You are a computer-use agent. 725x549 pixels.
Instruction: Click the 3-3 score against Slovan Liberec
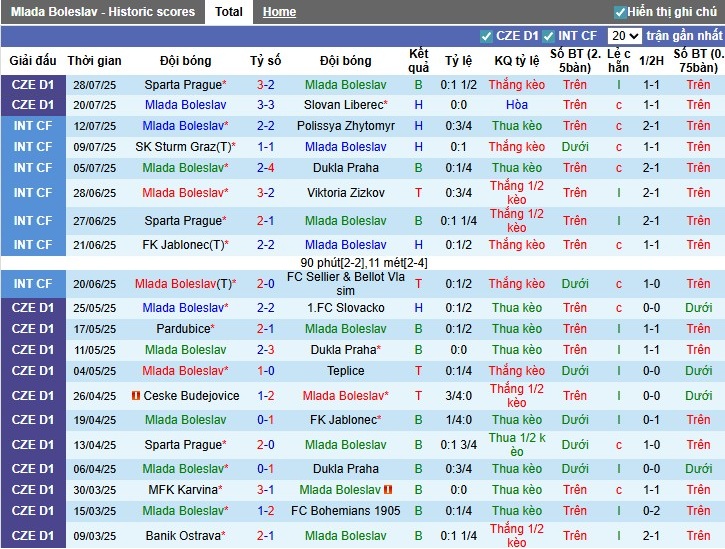point(265,105)
